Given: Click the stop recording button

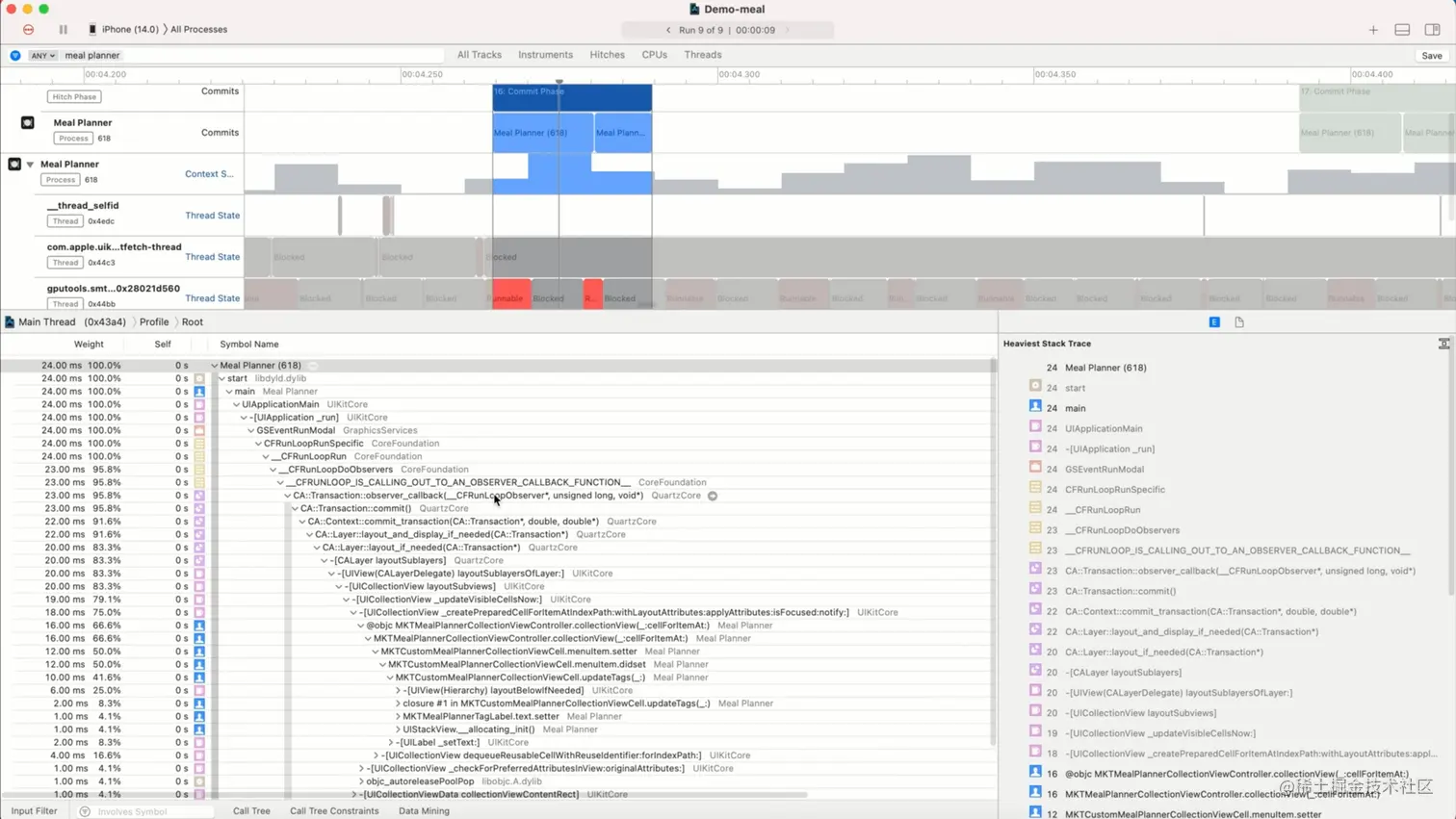Looking at the screenshot, I should point(29,30).
